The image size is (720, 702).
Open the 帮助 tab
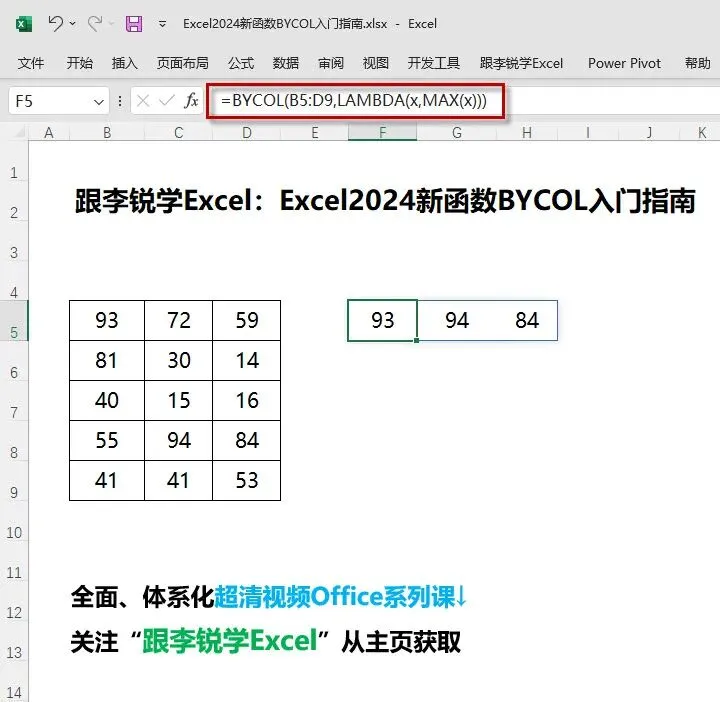(697, 63)
